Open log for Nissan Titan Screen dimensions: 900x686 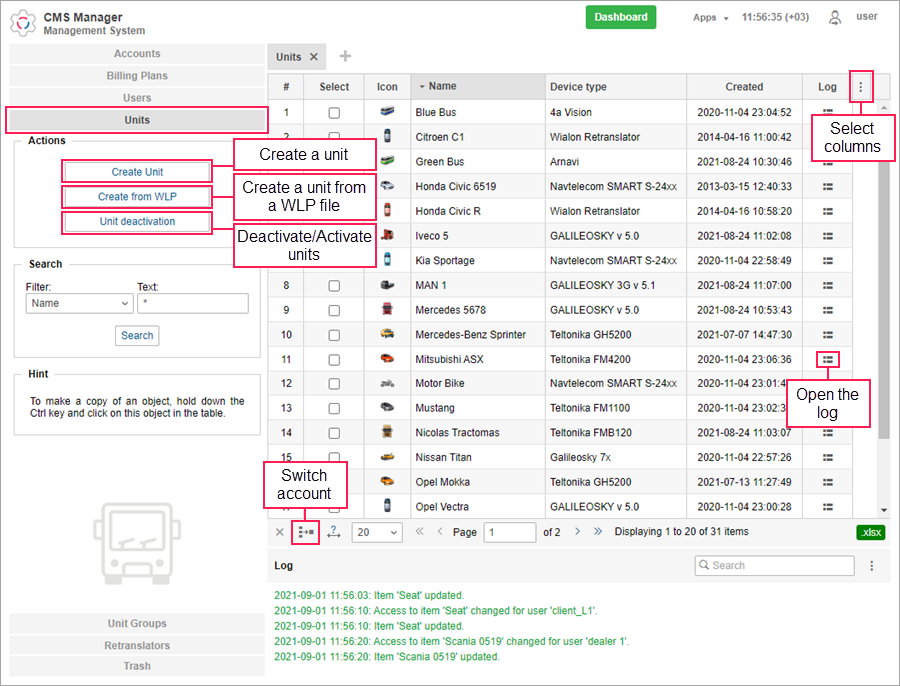pyautogui.click(x=827, y=458)
